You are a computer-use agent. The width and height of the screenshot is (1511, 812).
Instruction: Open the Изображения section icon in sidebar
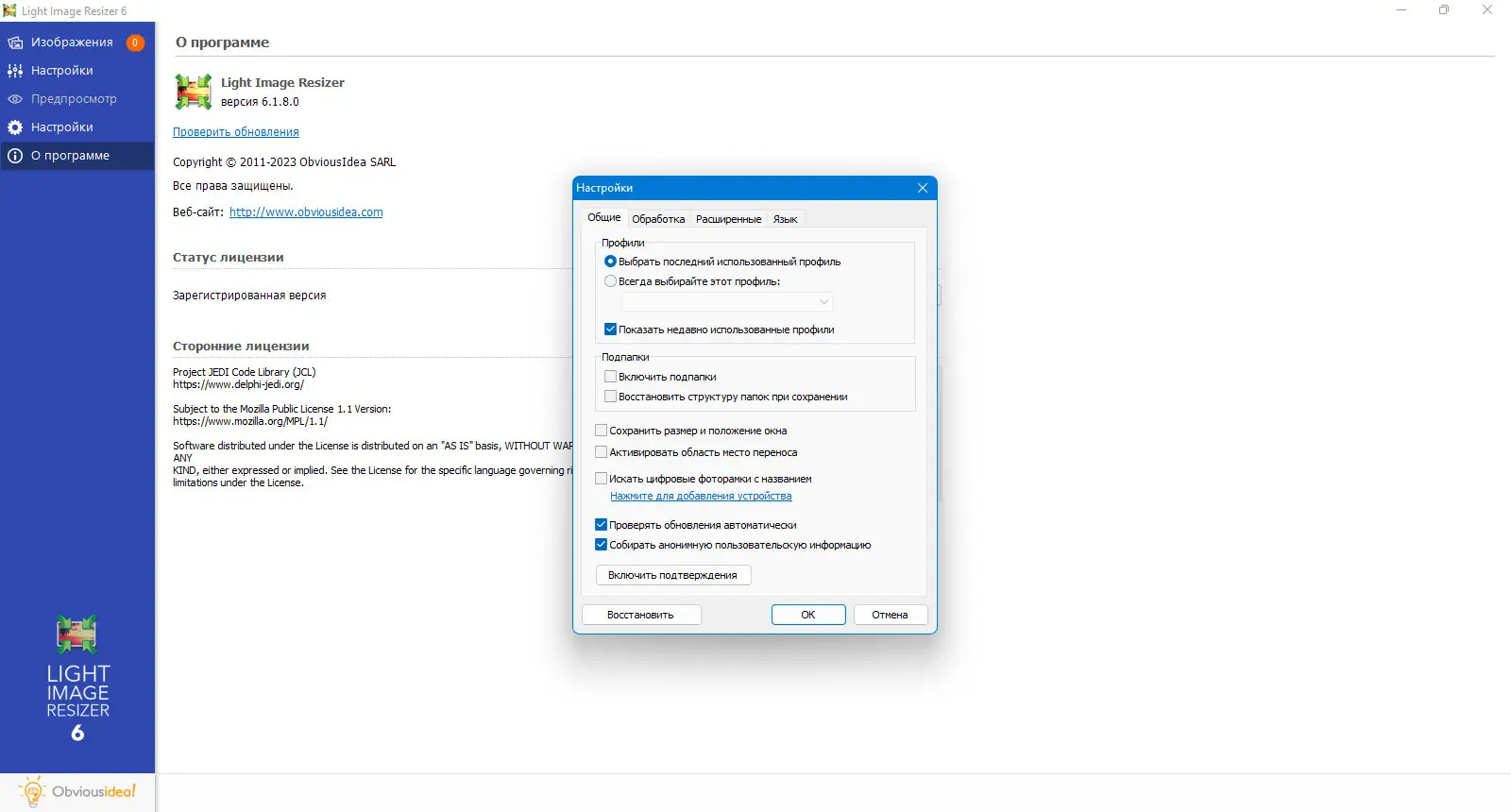point(15,42)
